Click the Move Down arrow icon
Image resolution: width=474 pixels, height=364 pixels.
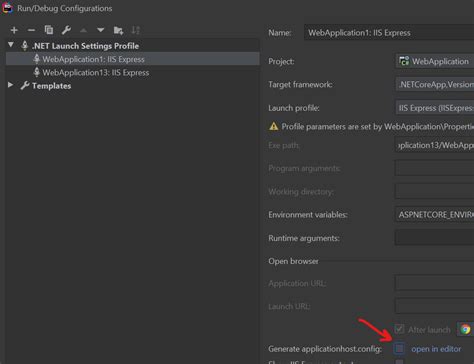point(100,30)
